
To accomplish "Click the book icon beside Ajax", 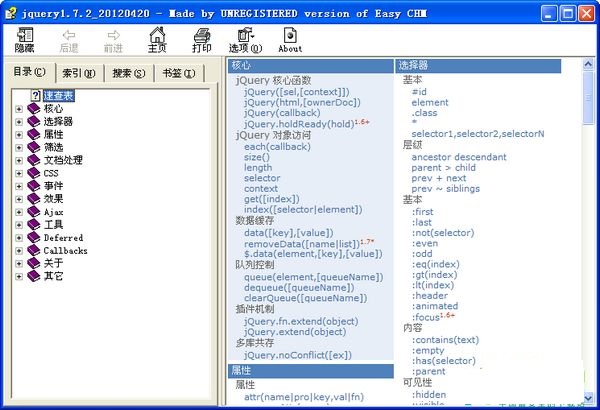I will [x=34, y=212].
